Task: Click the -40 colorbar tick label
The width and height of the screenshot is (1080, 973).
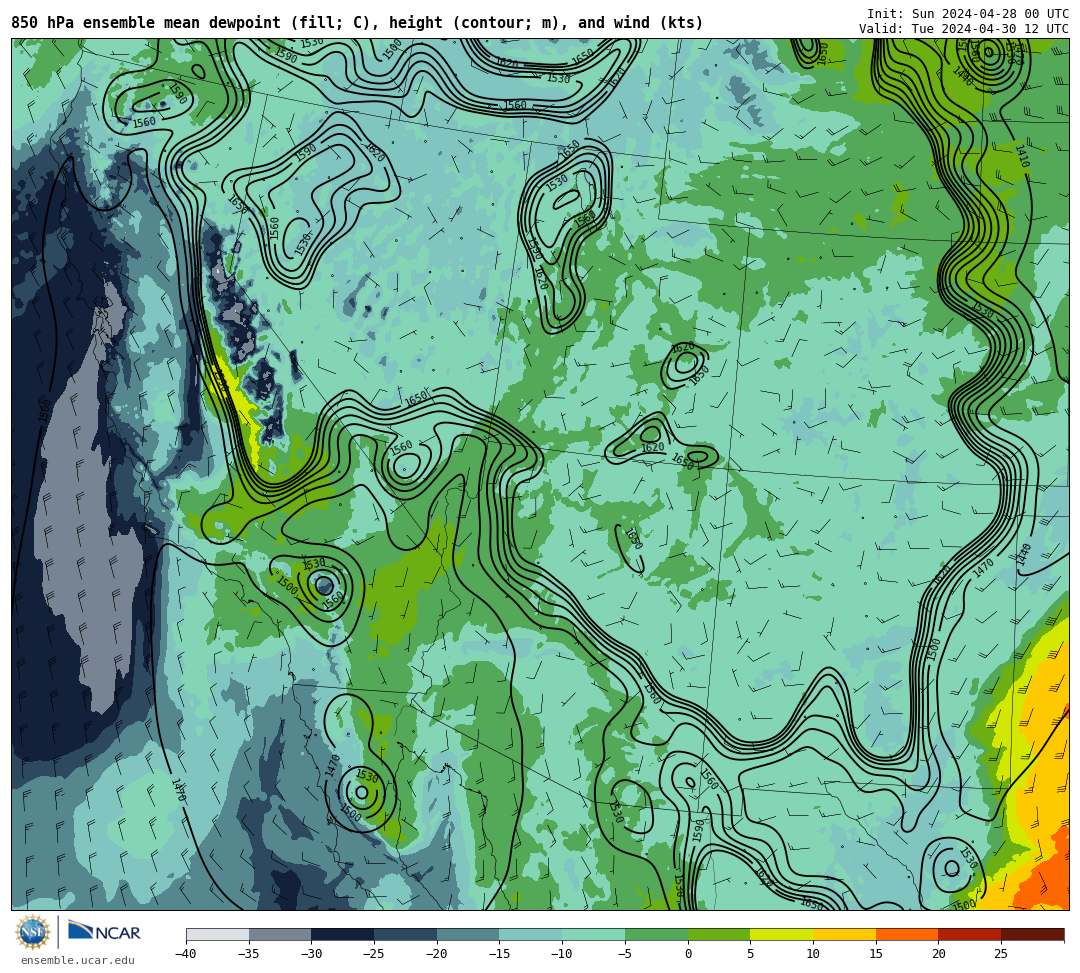Action: tap(185, 954)
